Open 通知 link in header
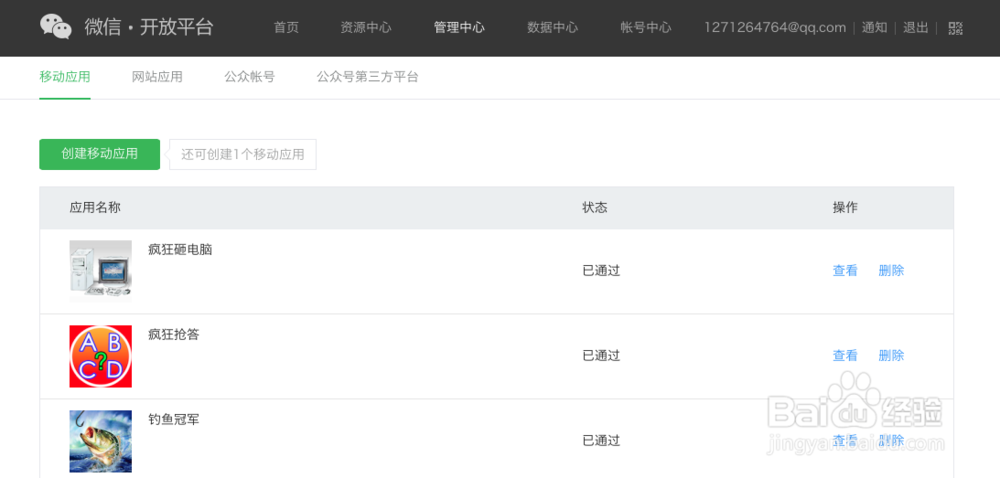 tap(874, 27)
